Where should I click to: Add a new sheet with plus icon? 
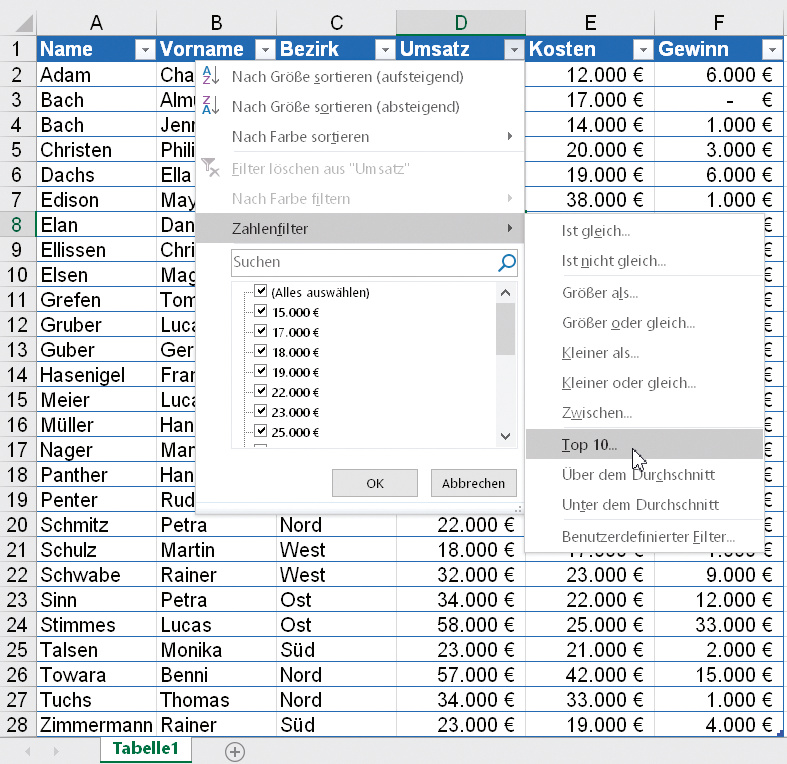click(235, 751)
